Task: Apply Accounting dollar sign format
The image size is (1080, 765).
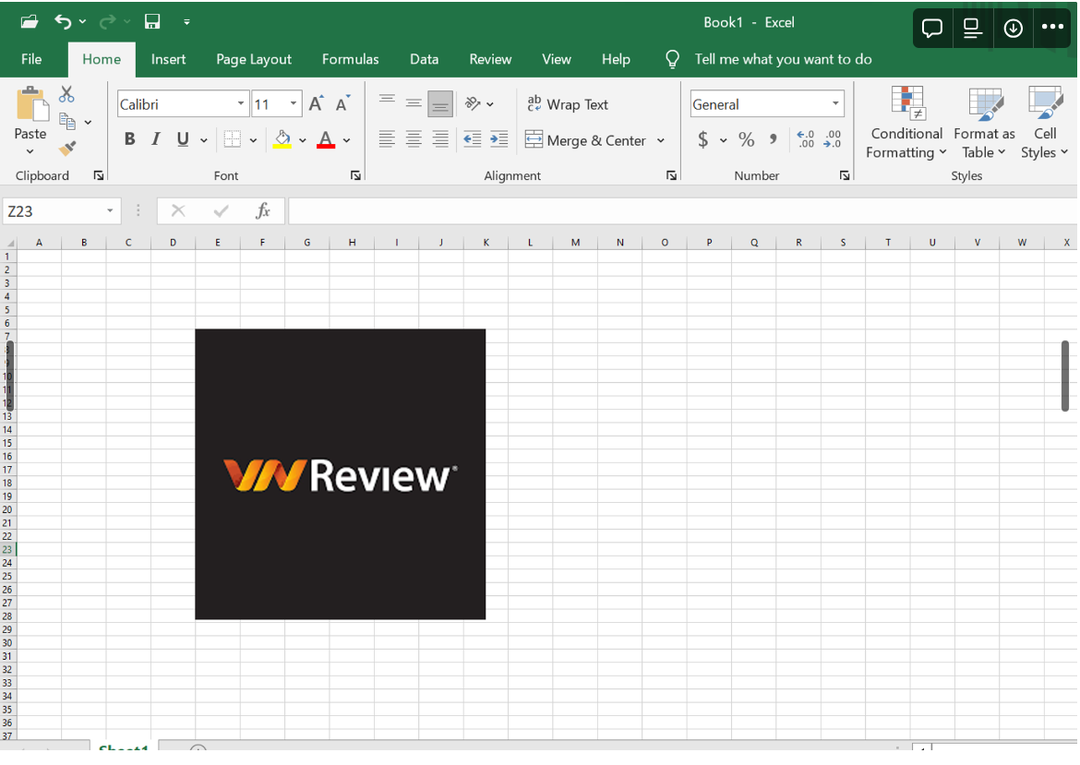Action: click(703, 140)
